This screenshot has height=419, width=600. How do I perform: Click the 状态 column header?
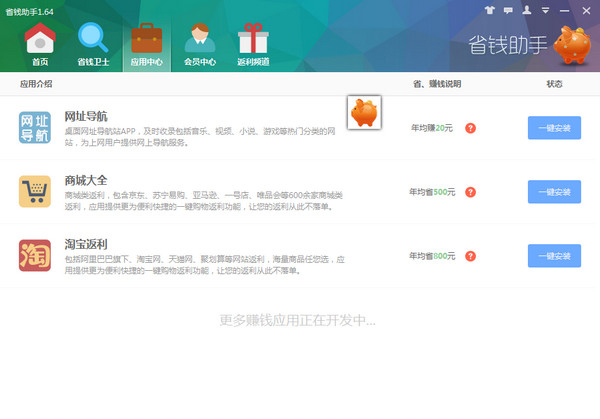coord(554,84)
